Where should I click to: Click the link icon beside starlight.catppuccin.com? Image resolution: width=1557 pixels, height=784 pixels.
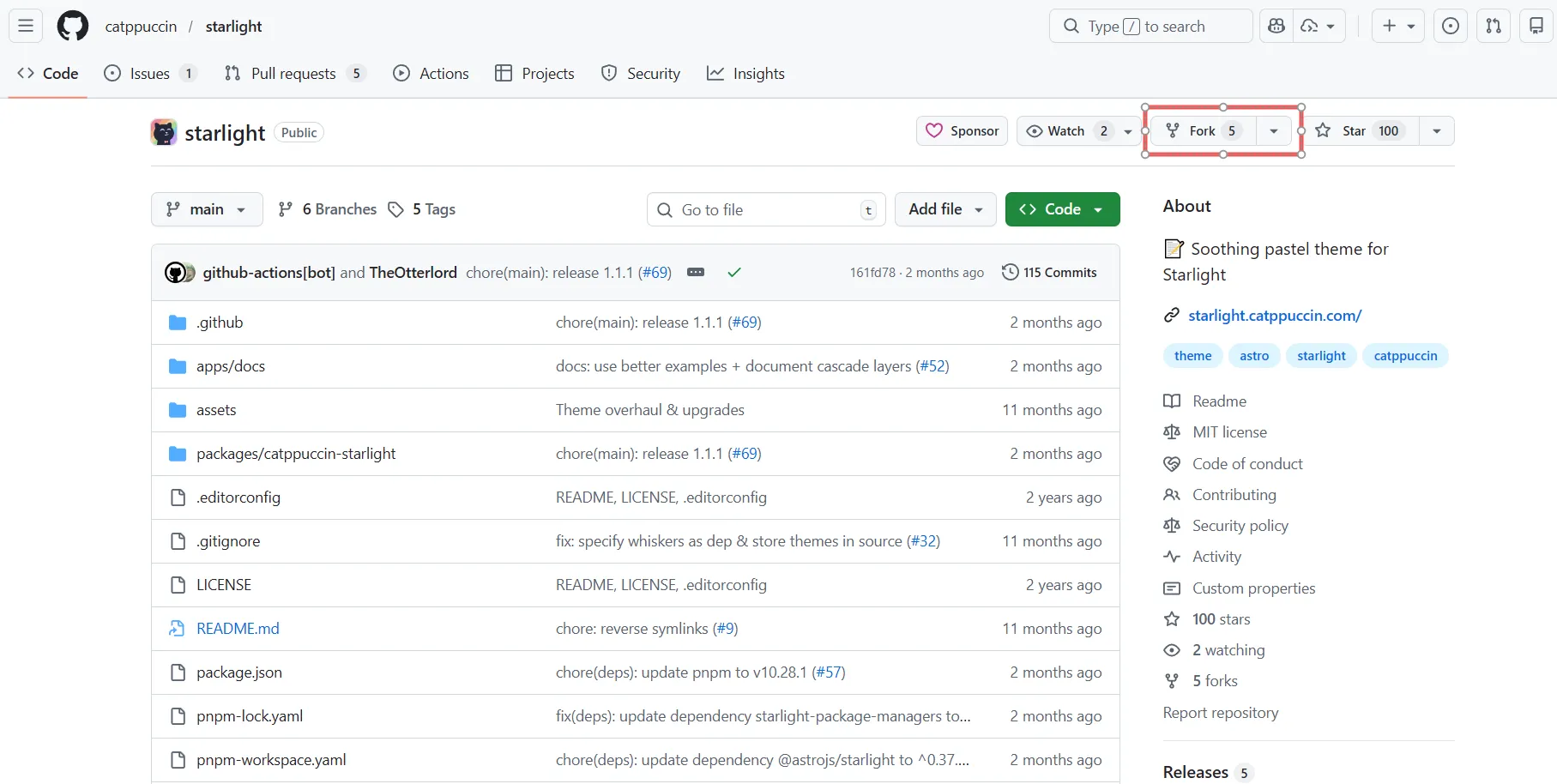pyautogui.click(x=1172, y=316)
